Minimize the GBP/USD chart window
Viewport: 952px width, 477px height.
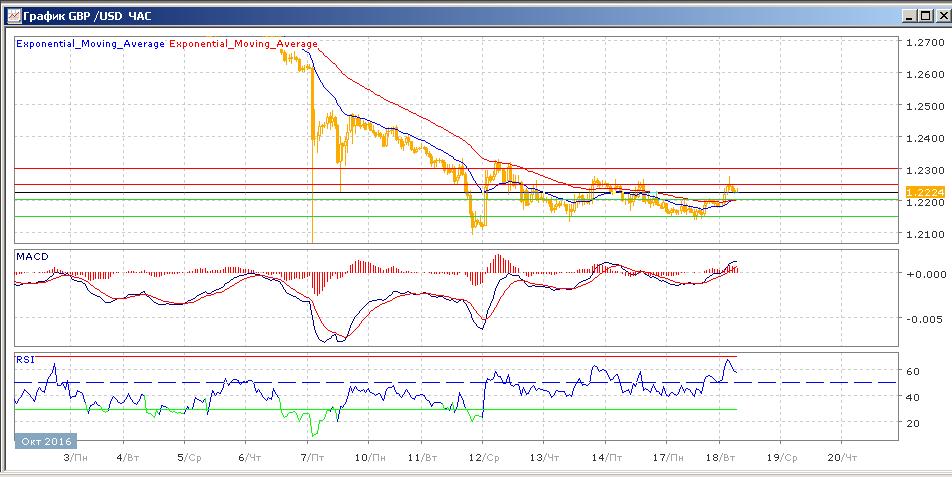coord(907,16)
